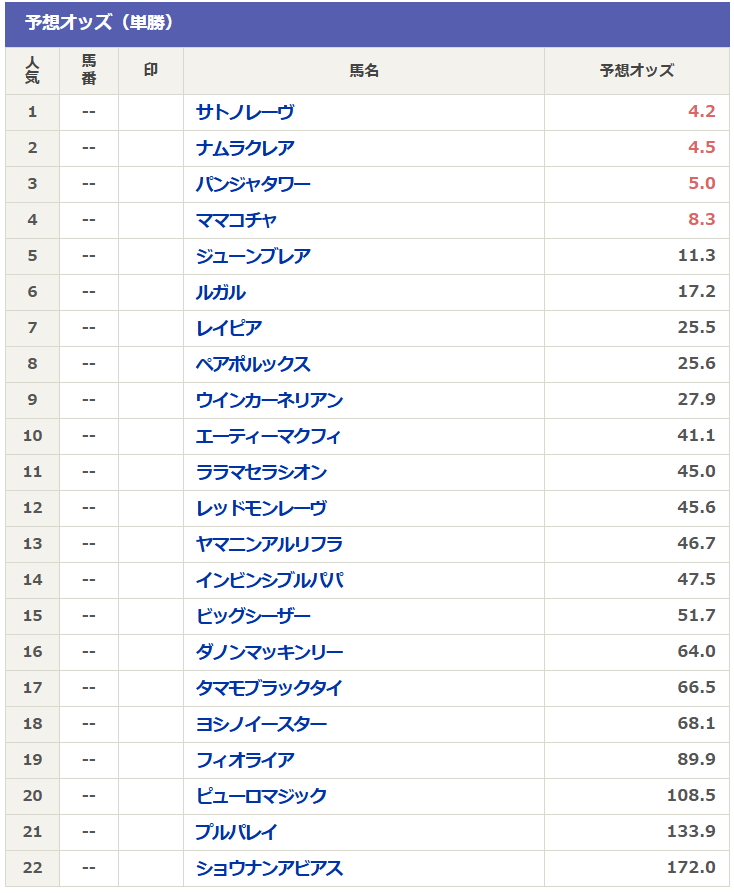Viewport: 734px width, 893px height.
Task: Click the 人気 column header
Action: pos(32,71)
